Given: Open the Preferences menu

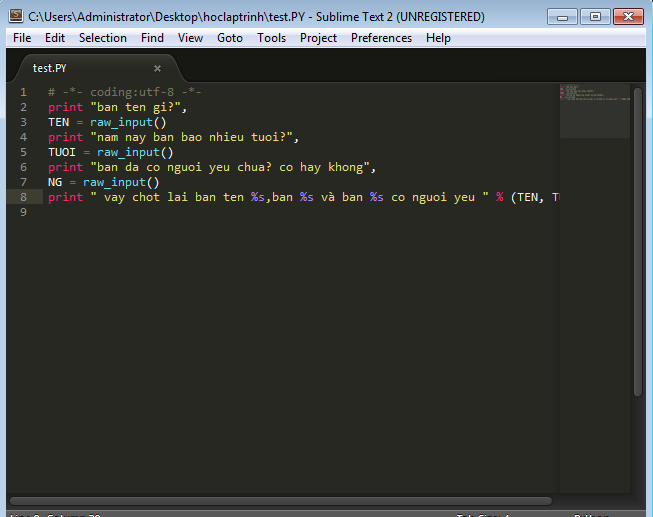Looking at the screenshot, I should 381,38.
